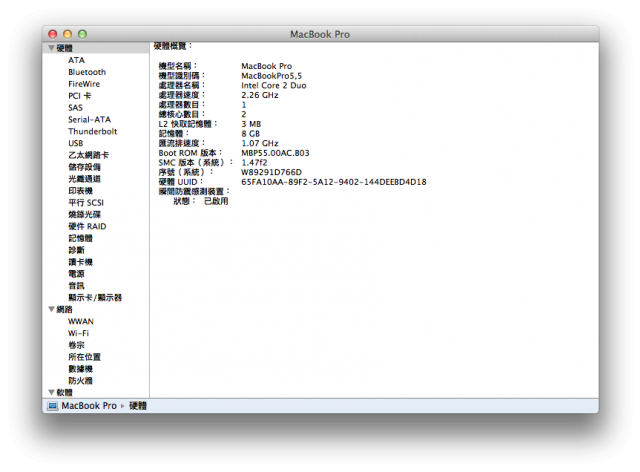
Task: Click MacBook Pro in the bottom path bar
Action: pyautogui.click(x=89, y=406)
